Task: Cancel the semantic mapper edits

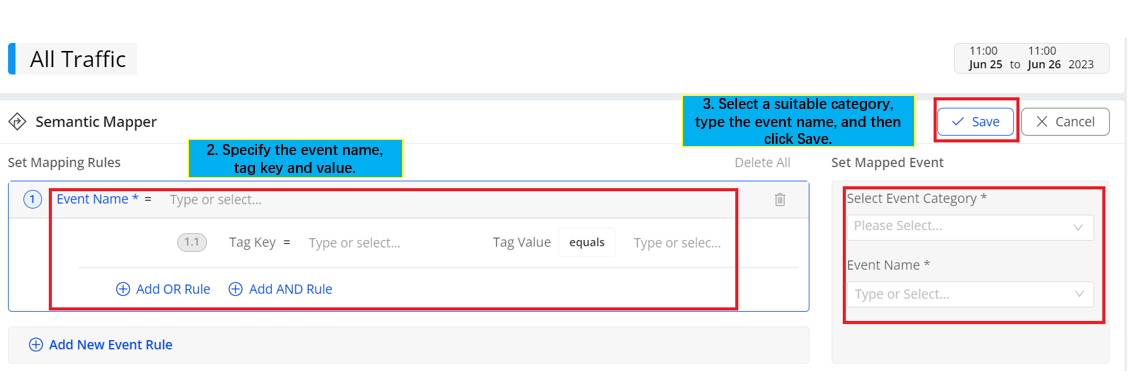Action: pyautogui.click(x=1066, y=122)
